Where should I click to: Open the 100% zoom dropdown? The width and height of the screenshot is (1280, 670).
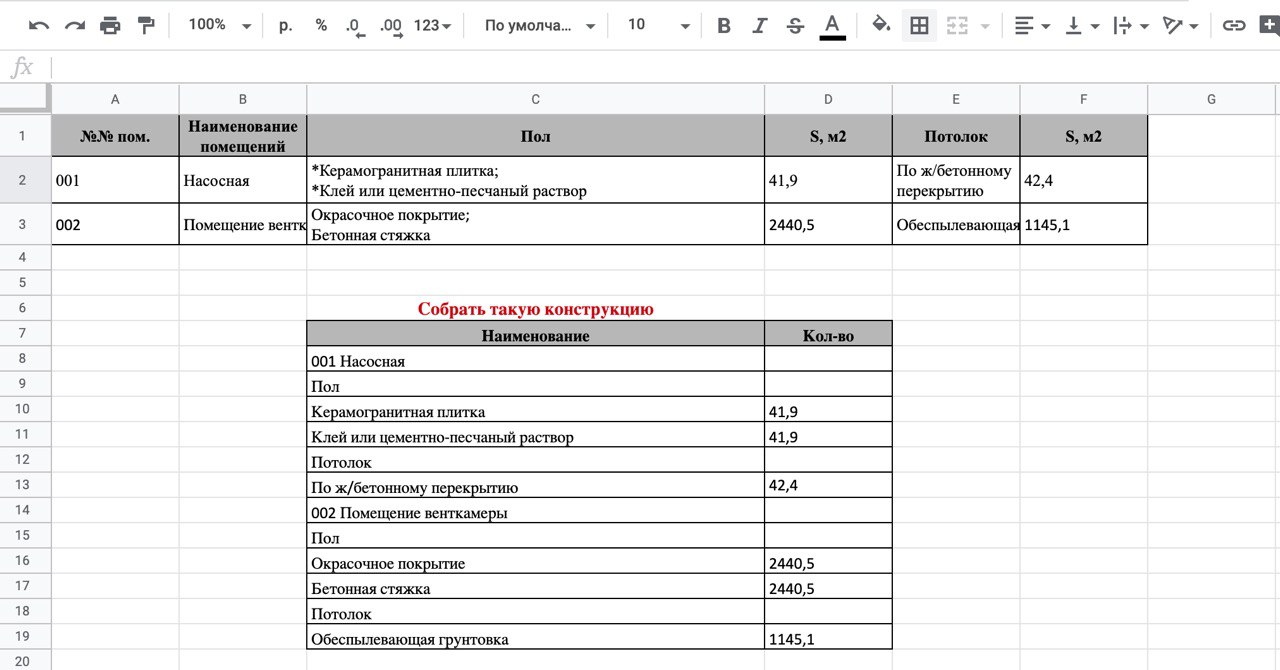(219, 25)
